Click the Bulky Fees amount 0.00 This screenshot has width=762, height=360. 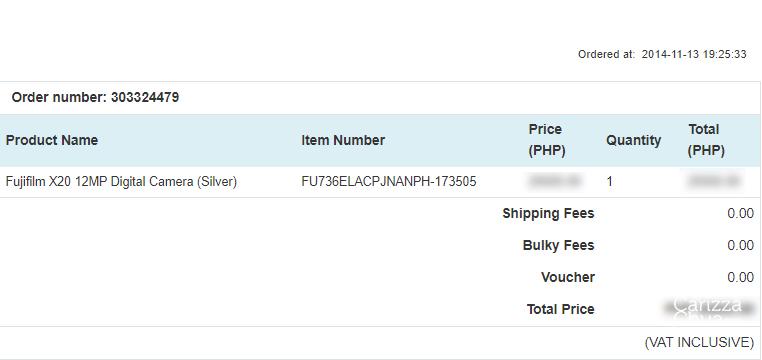click(x=741, y=245)
